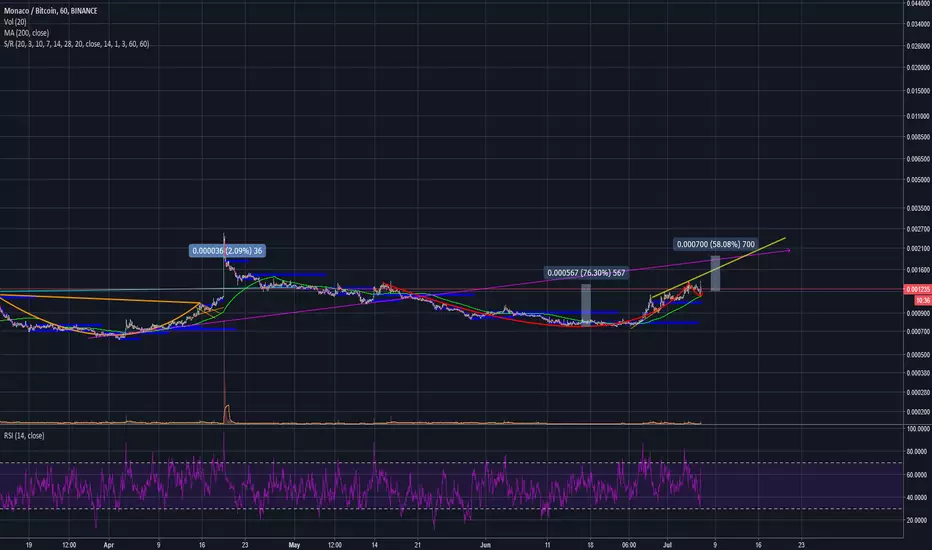Click the 0.006500 price scale label
The height and width of the screenshot is (550, 932).
coord(918,159)
